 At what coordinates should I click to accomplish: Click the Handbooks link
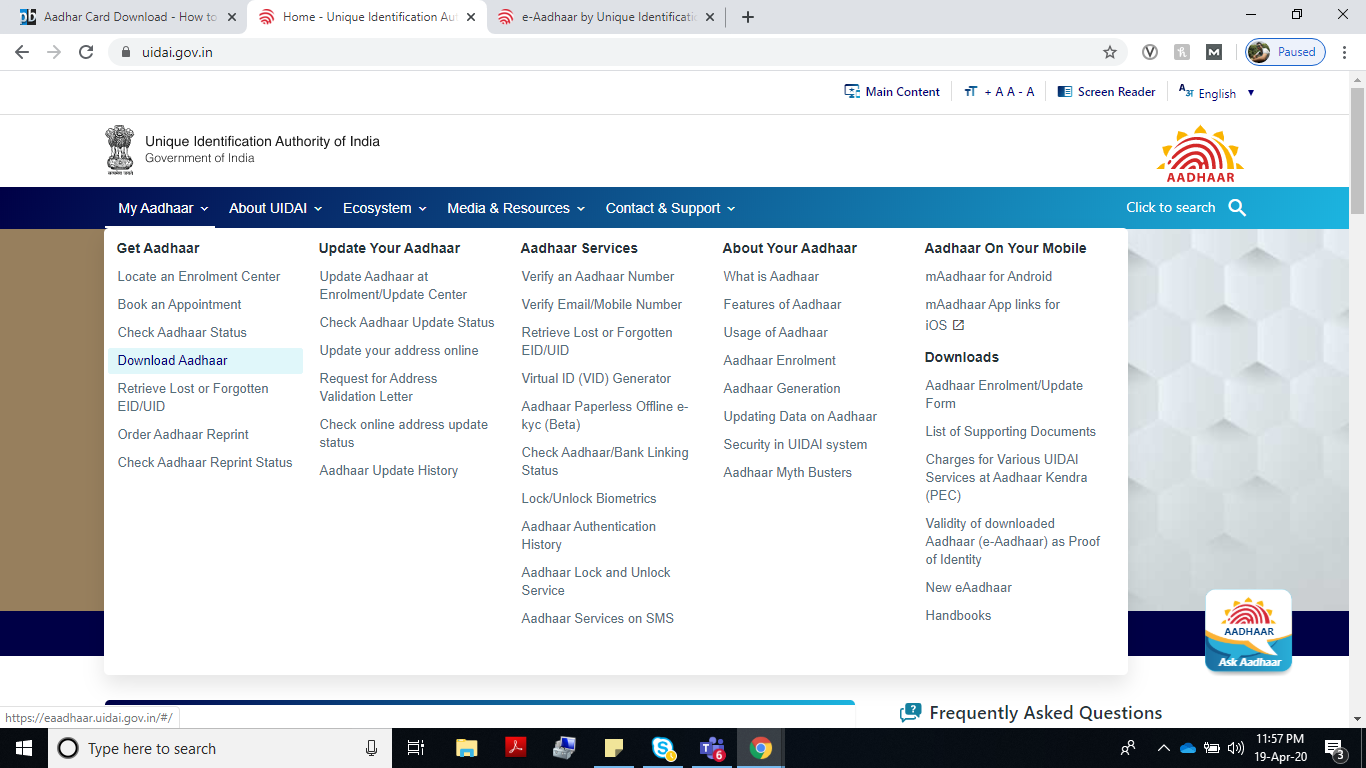pyautogui.click(x=958, y=615)
